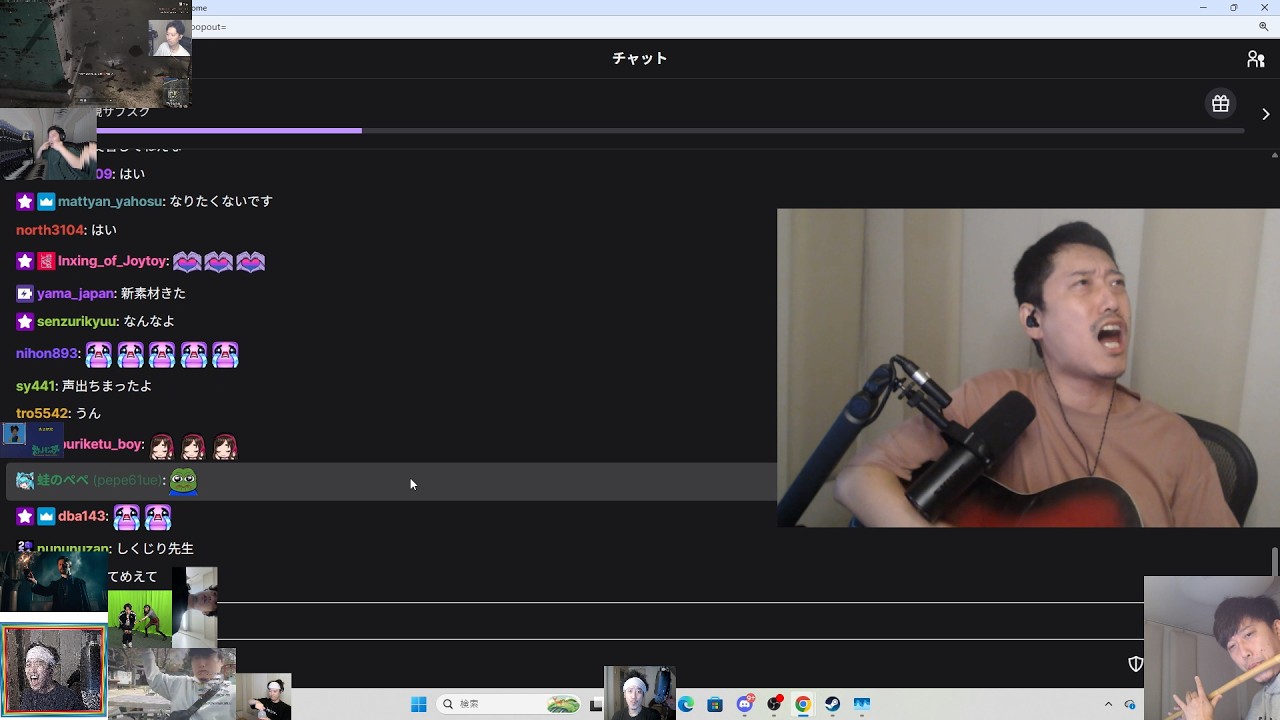Click the message text 声出ちまったよ
This screenshot has width=1280, height=720.
coord(107,386)
